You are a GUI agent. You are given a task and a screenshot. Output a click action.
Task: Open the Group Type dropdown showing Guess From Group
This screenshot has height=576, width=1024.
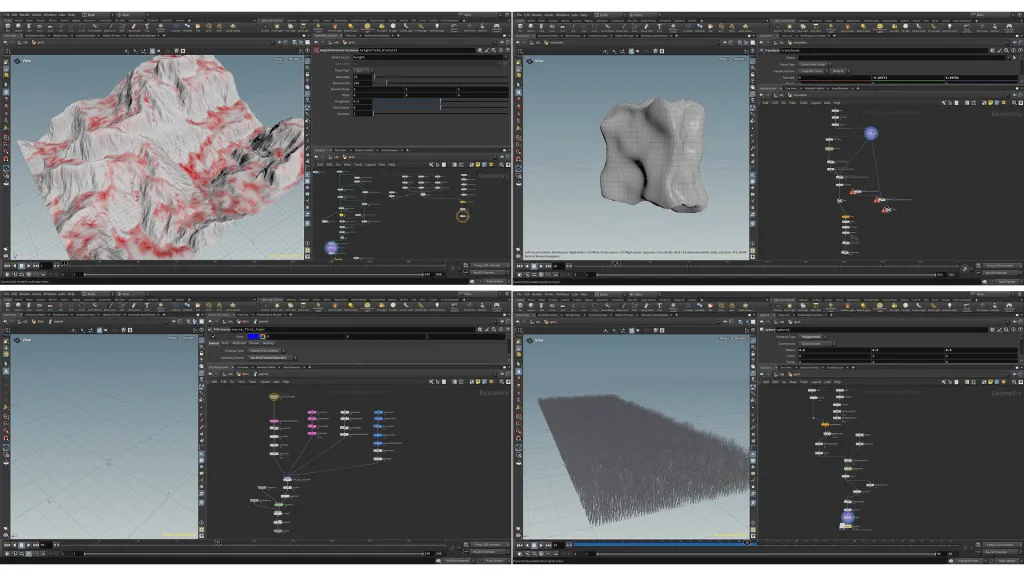point(813,64)
